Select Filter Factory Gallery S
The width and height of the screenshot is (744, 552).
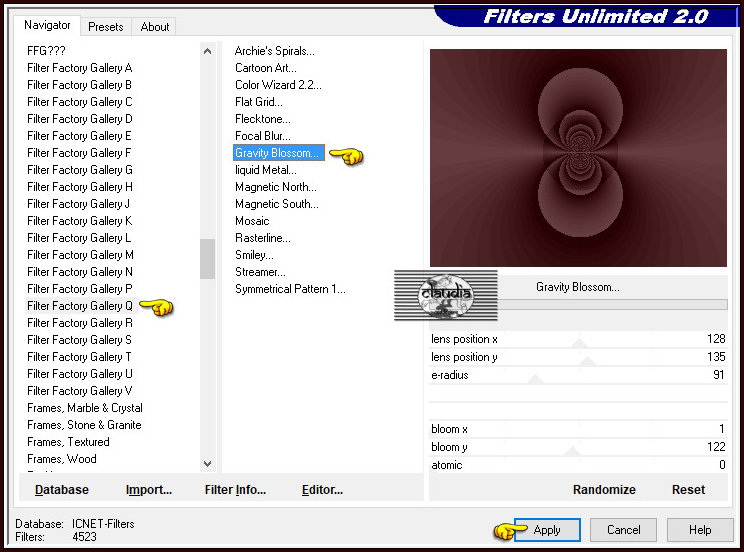(79, 340)
